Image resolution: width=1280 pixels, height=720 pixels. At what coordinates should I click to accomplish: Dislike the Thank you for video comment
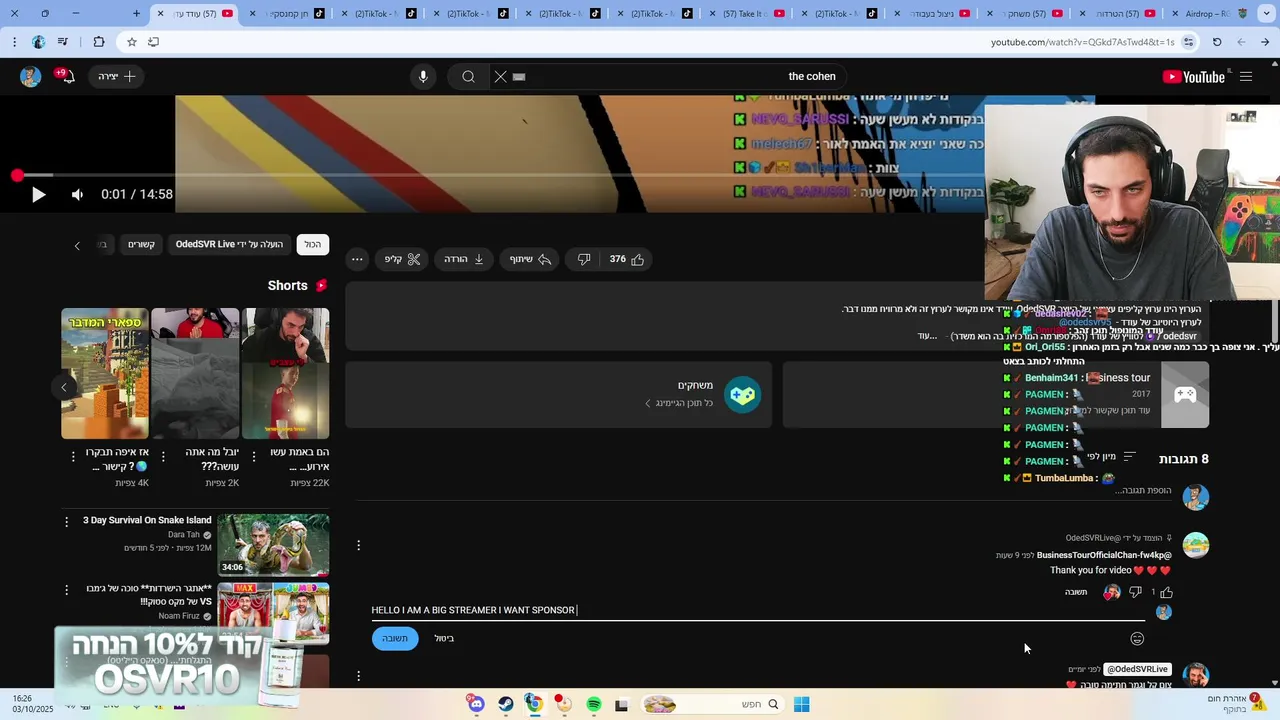pos(1135,592)
